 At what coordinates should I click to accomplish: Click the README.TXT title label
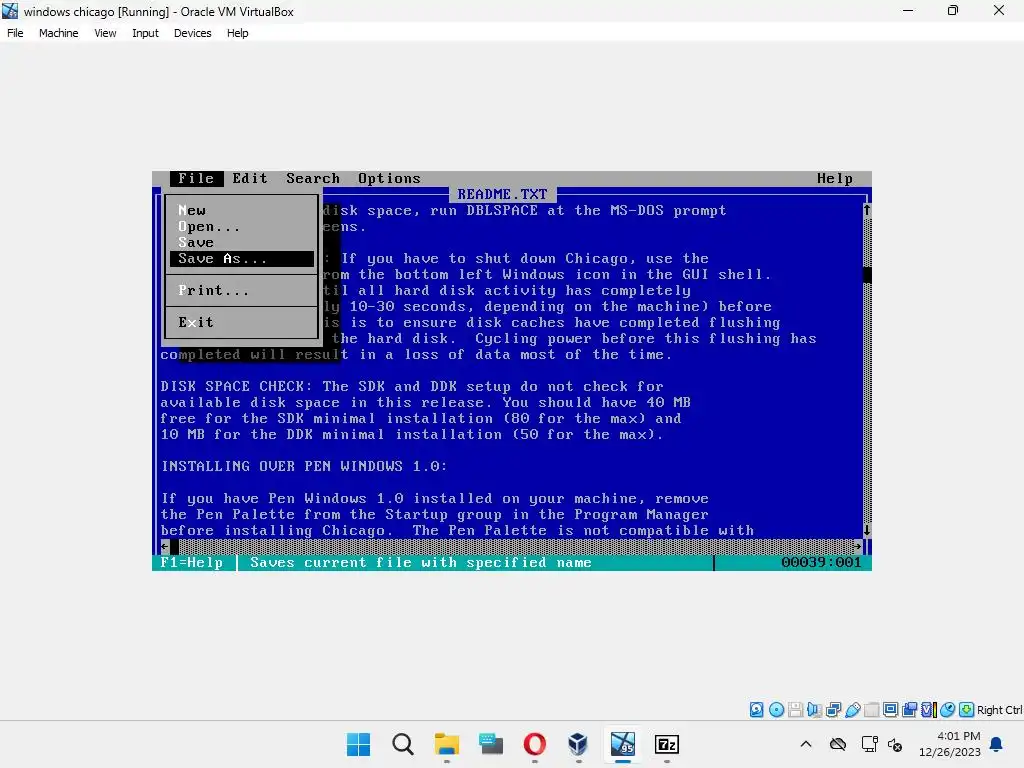(502, 195)
